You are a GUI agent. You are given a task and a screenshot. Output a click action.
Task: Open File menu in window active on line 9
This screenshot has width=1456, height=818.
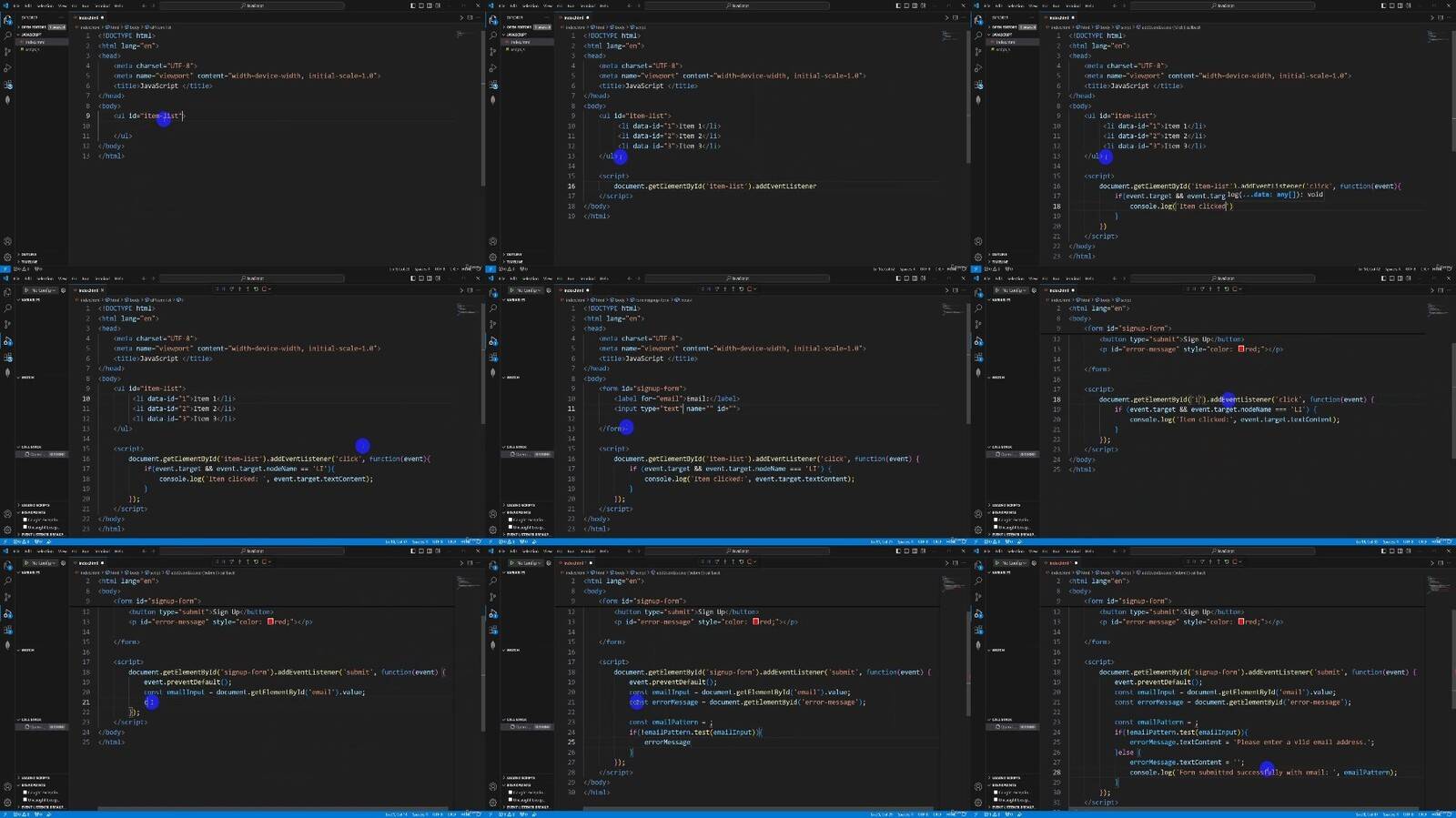(x=16, y=5)
